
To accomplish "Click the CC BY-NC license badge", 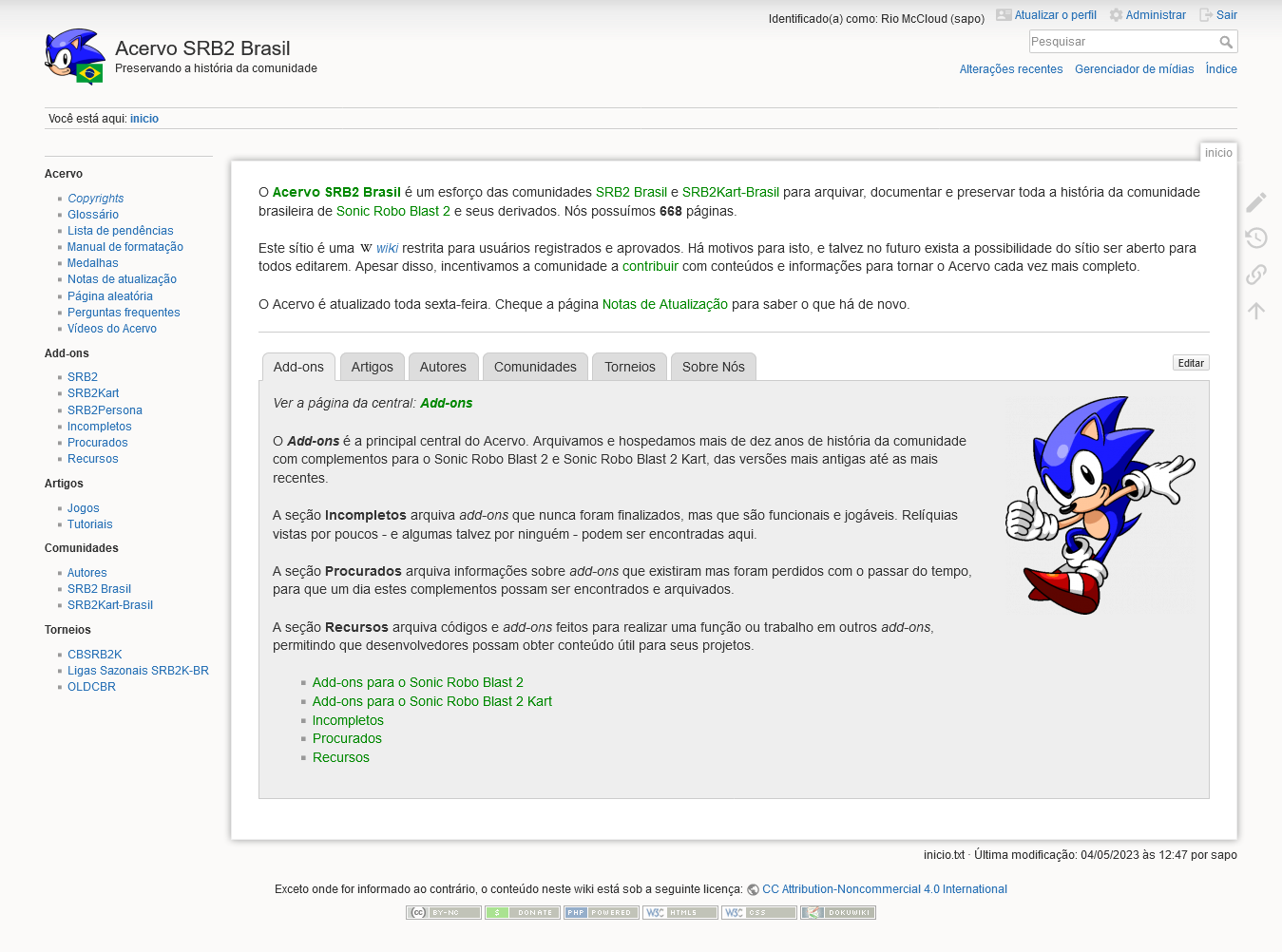I will click(444, 912).
